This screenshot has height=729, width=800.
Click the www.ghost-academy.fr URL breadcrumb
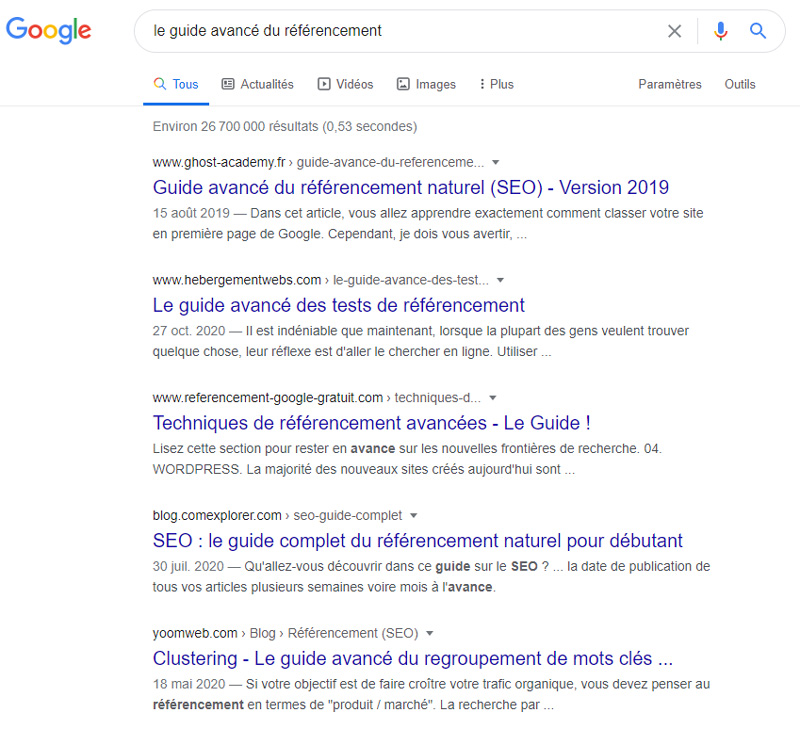pyautogui.click(x=318, y=162)
